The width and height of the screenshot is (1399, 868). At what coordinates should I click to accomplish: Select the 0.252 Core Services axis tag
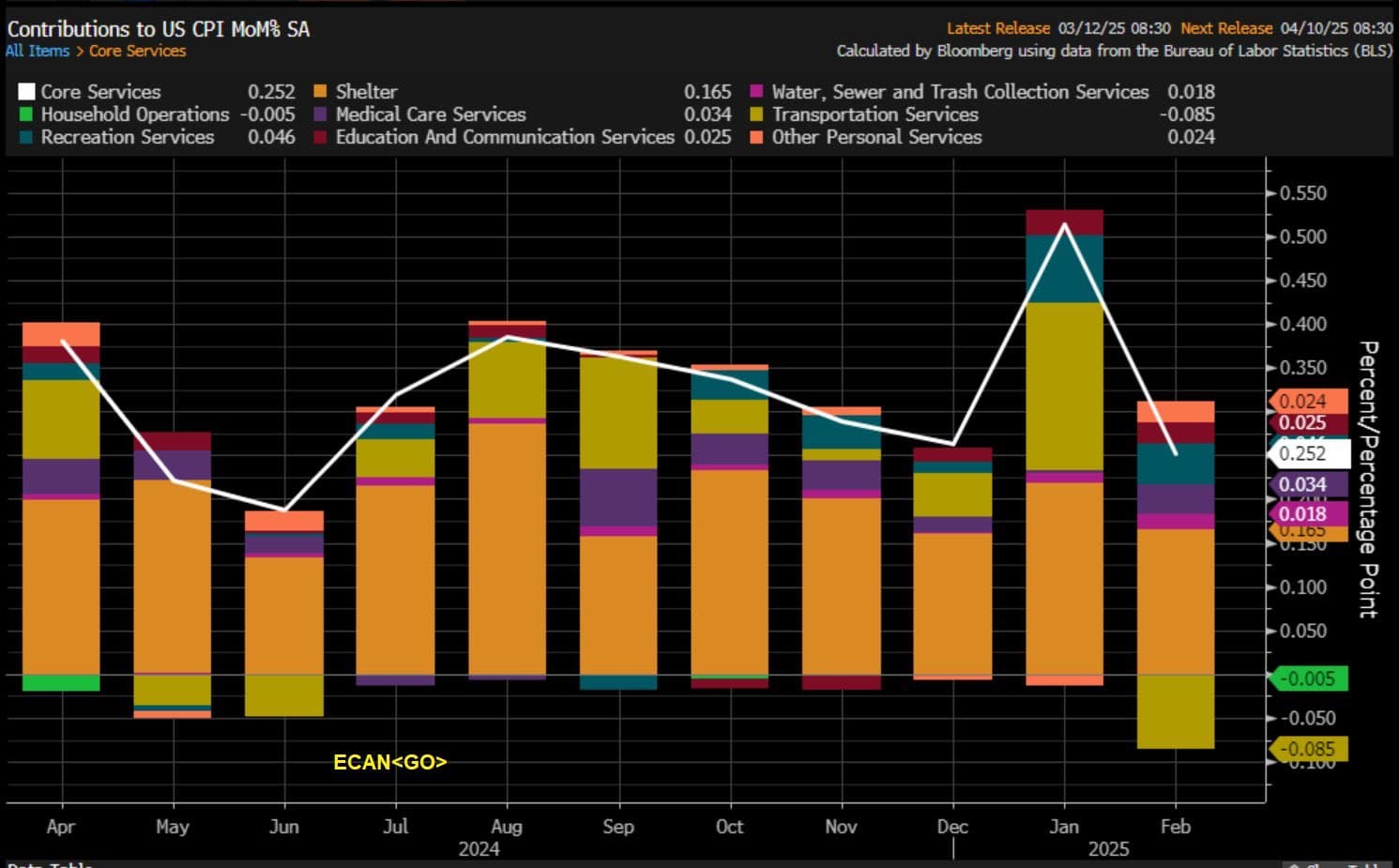point(1309,453)
